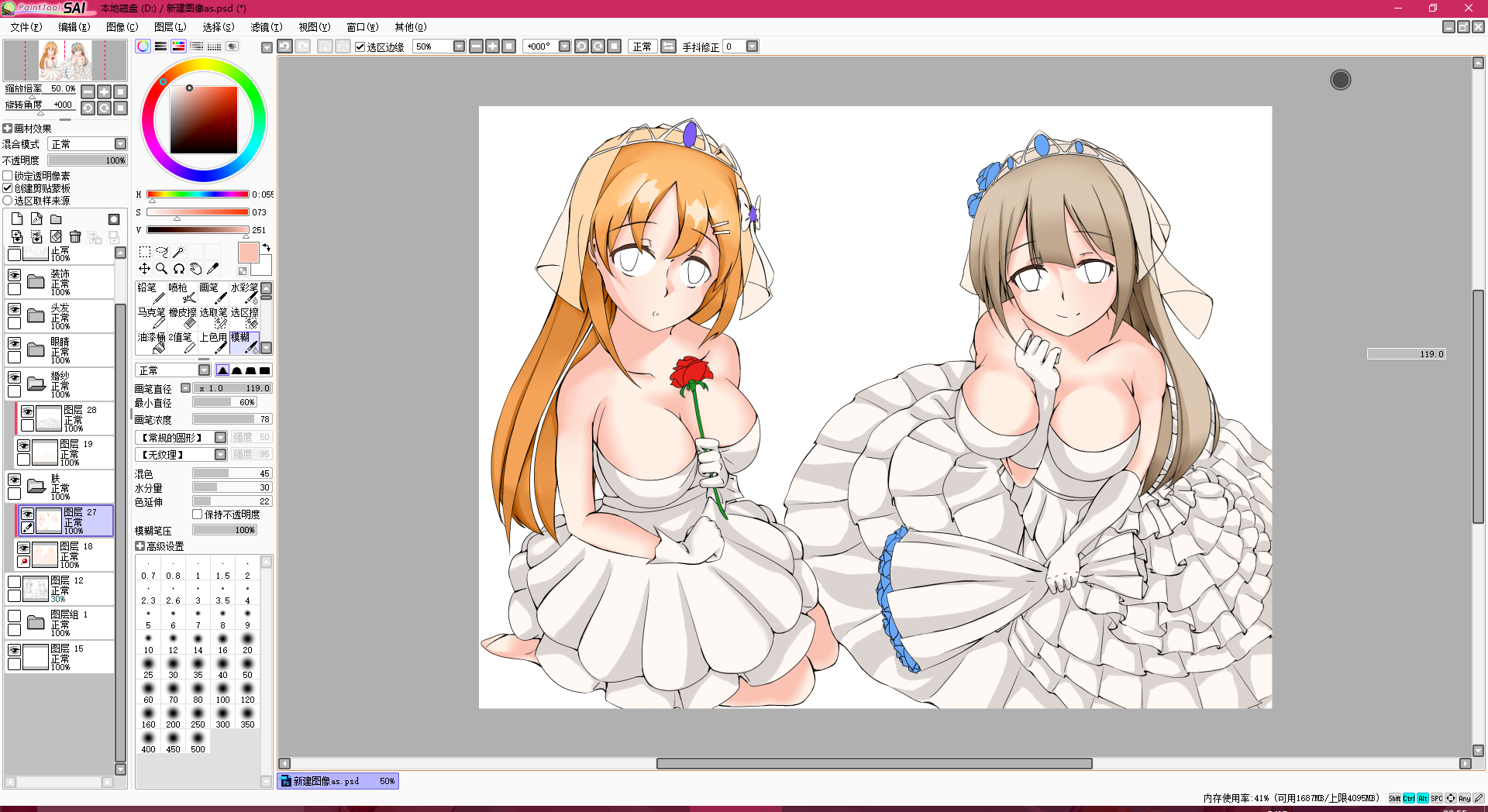Check the 保持不透明度 checkbox

coord(198,514)
